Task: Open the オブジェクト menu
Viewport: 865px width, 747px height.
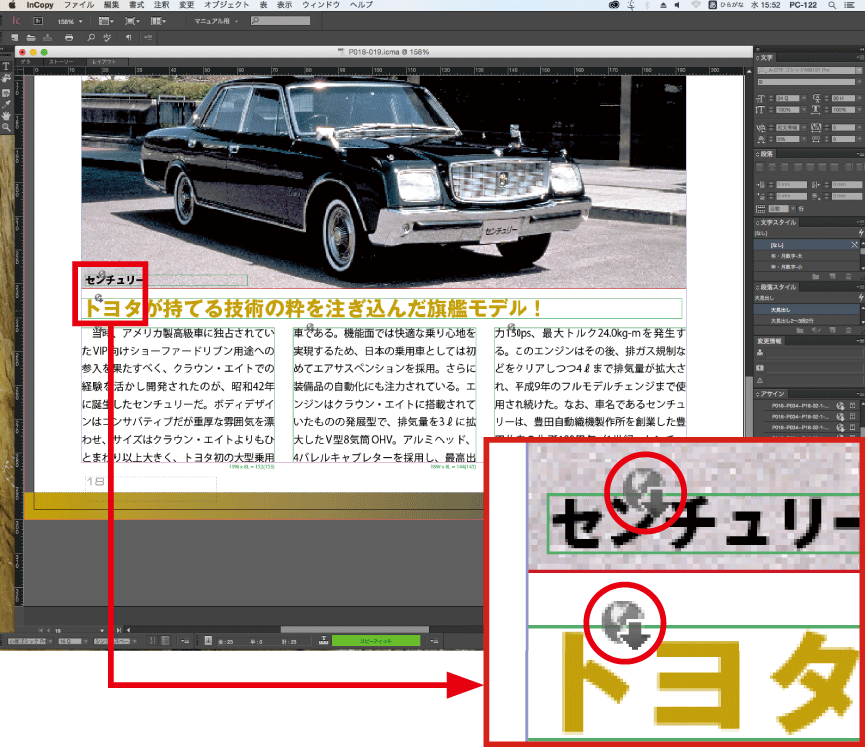Action: [227, 5]
